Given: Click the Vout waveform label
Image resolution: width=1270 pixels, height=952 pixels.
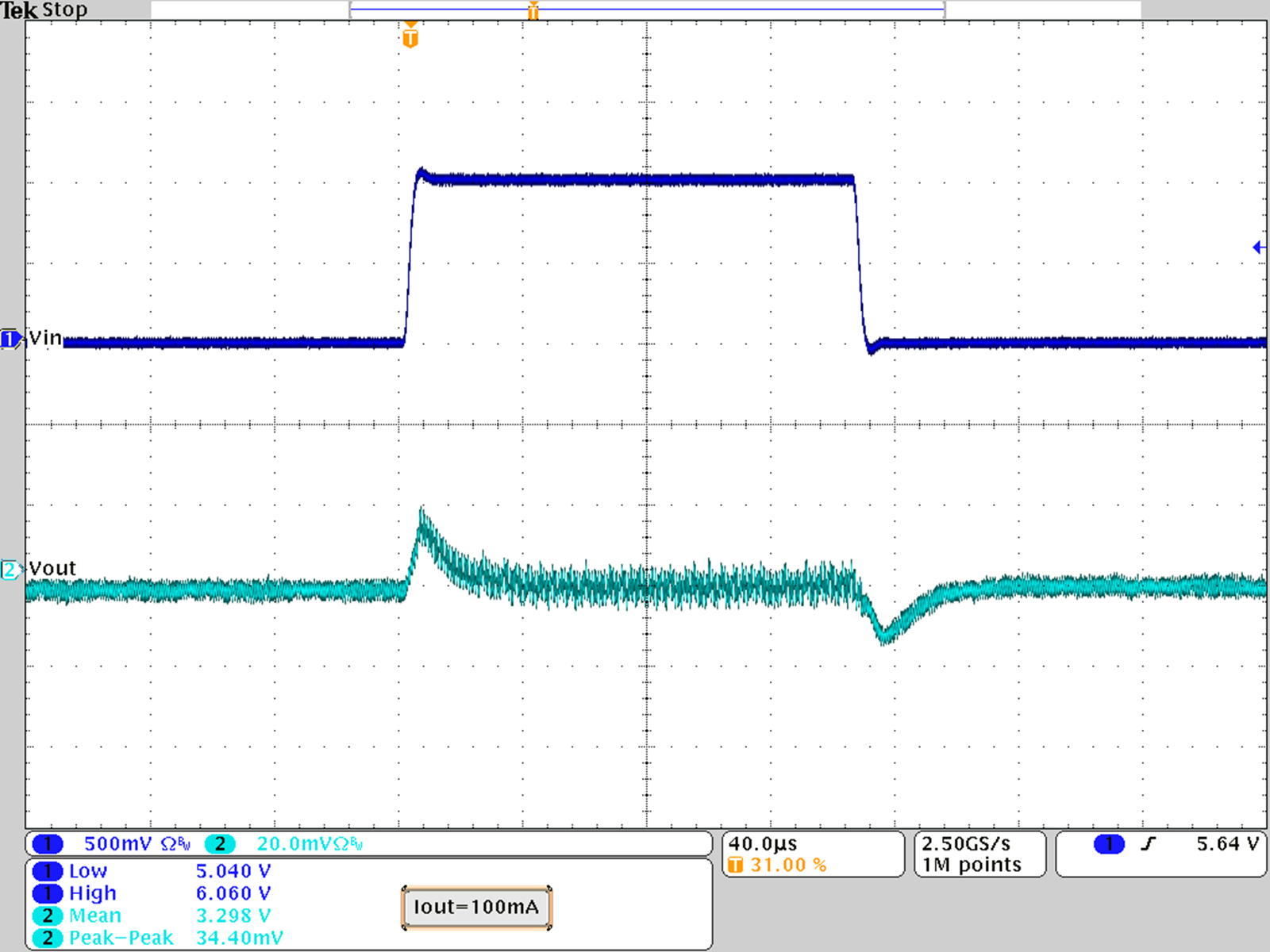Looking at the screenshot, I should pos(52,568).
